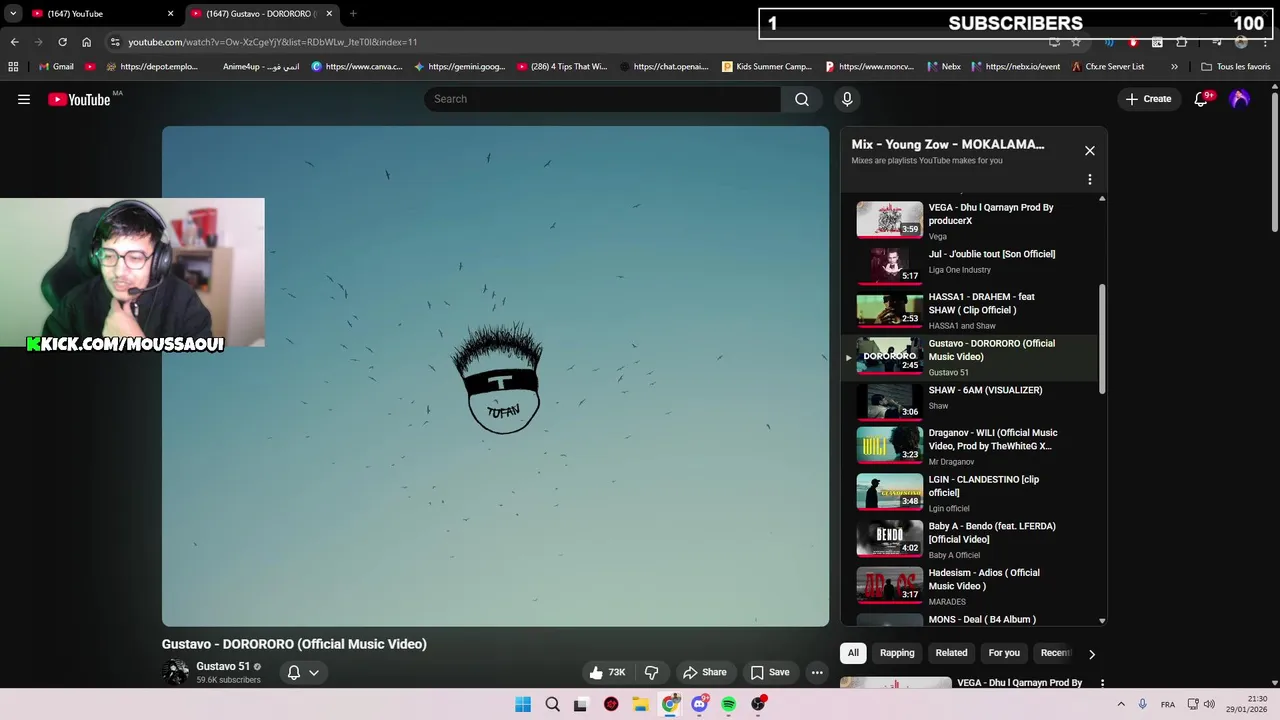Open Tous les favoris folder

coord(1235,67)
